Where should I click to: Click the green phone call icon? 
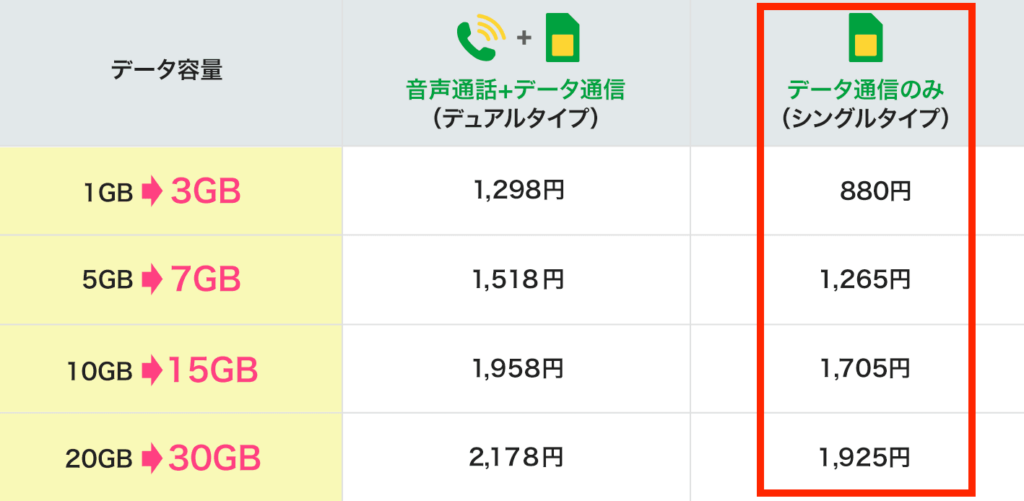478,38
